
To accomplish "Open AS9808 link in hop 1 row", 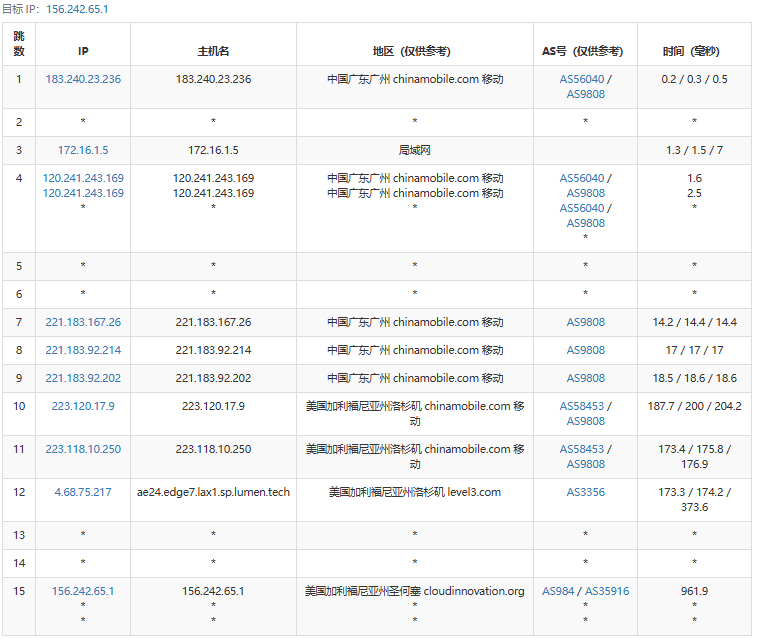I will [x=586, y=94].
